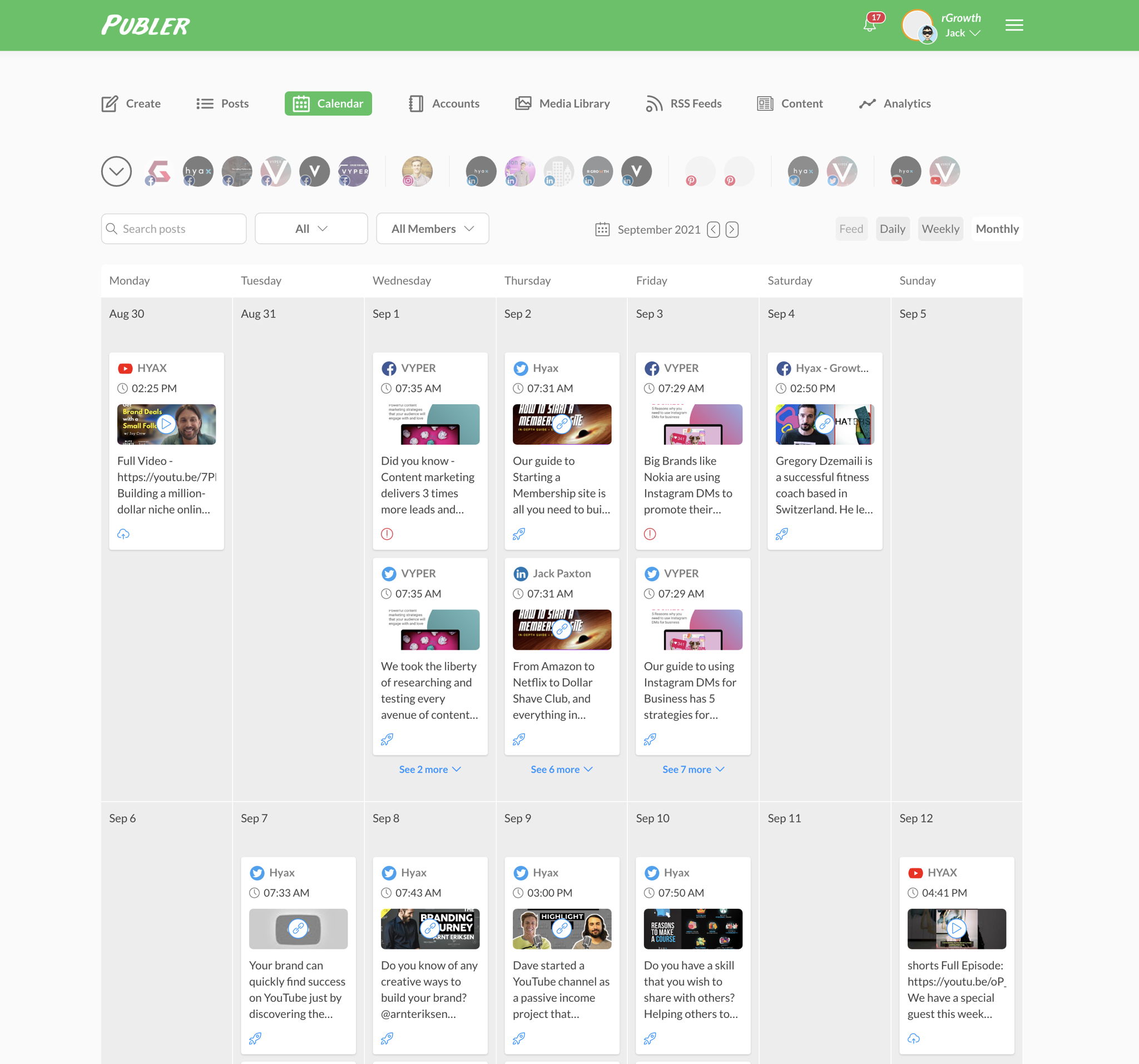Open the Analytics section

pyautogui.click(x=895, y=104)
